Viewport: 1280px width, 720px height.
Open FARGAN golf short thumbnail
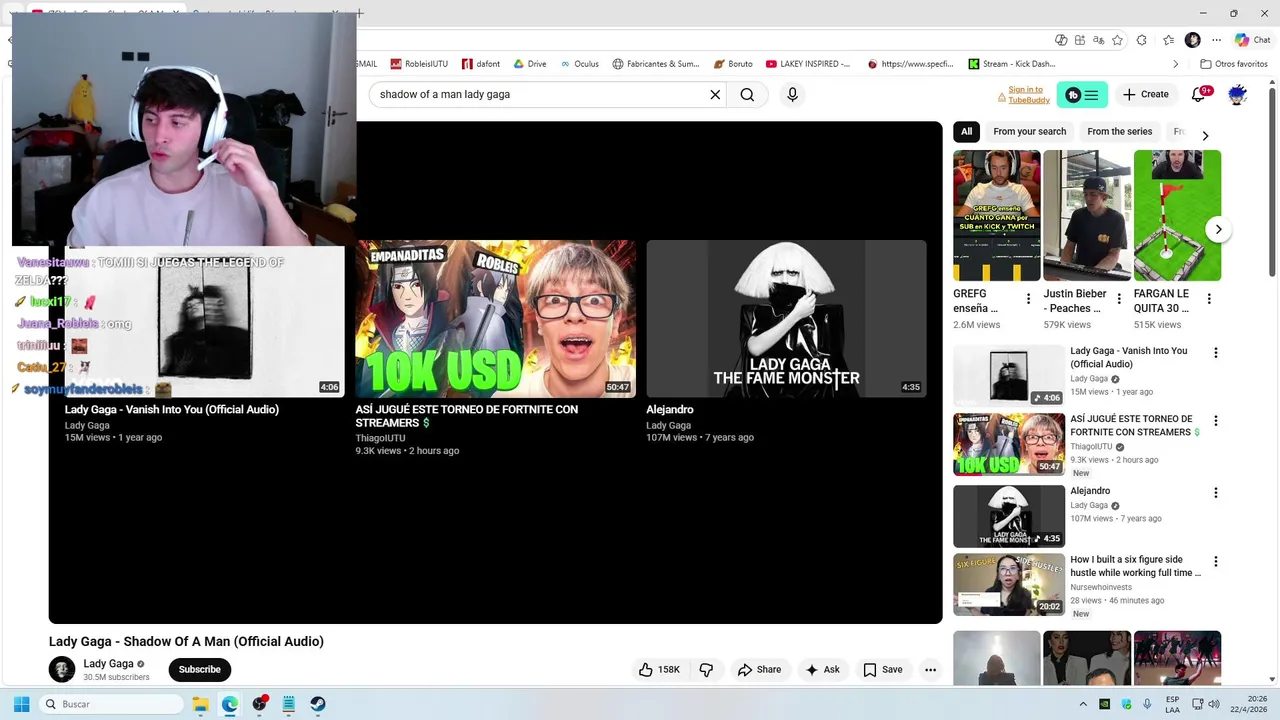1177,215
